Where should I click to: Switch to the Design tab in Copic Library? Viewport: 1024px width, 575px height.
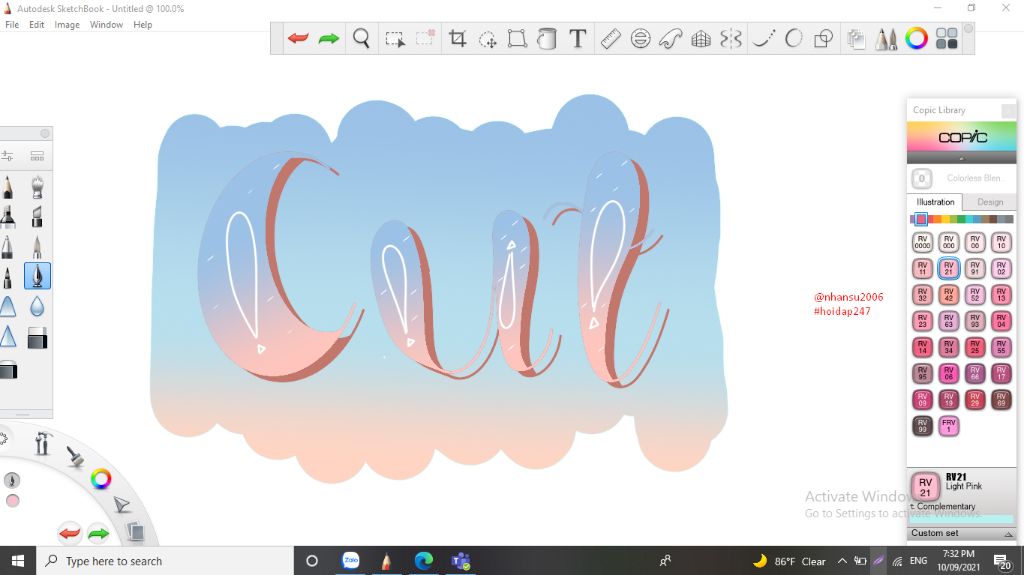(x=989, y=202)
